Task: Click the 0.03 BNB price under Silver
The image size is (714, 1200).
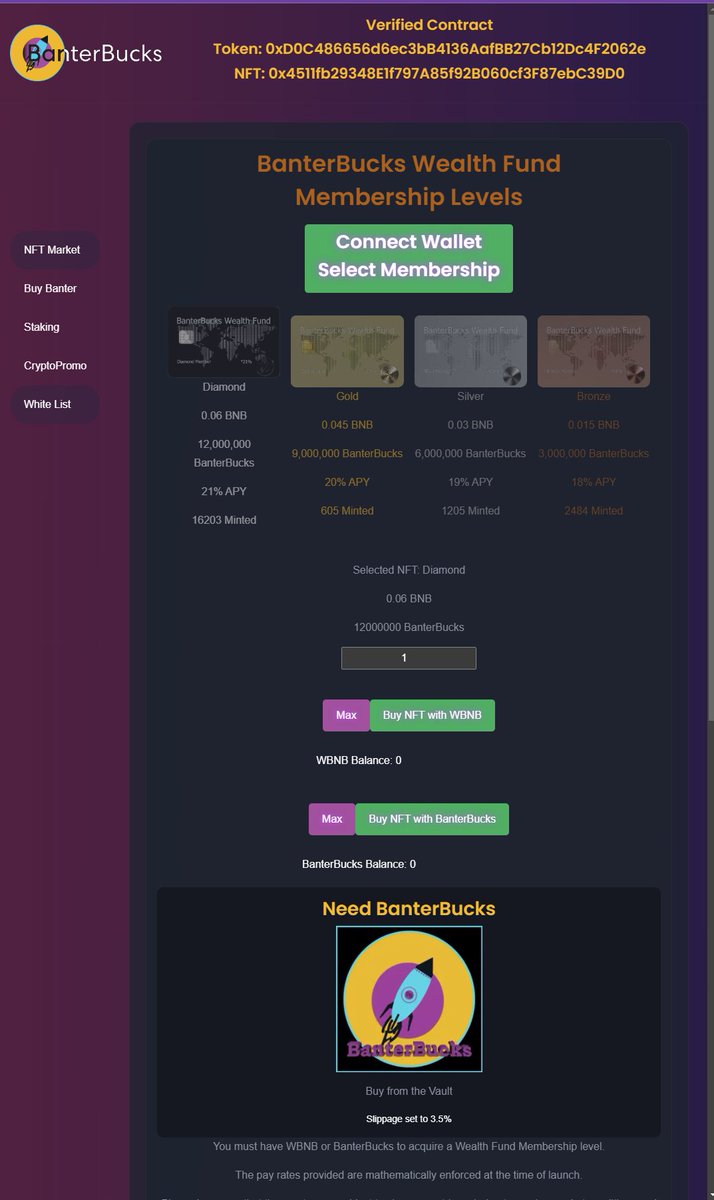Action: (x=470, y=425)
